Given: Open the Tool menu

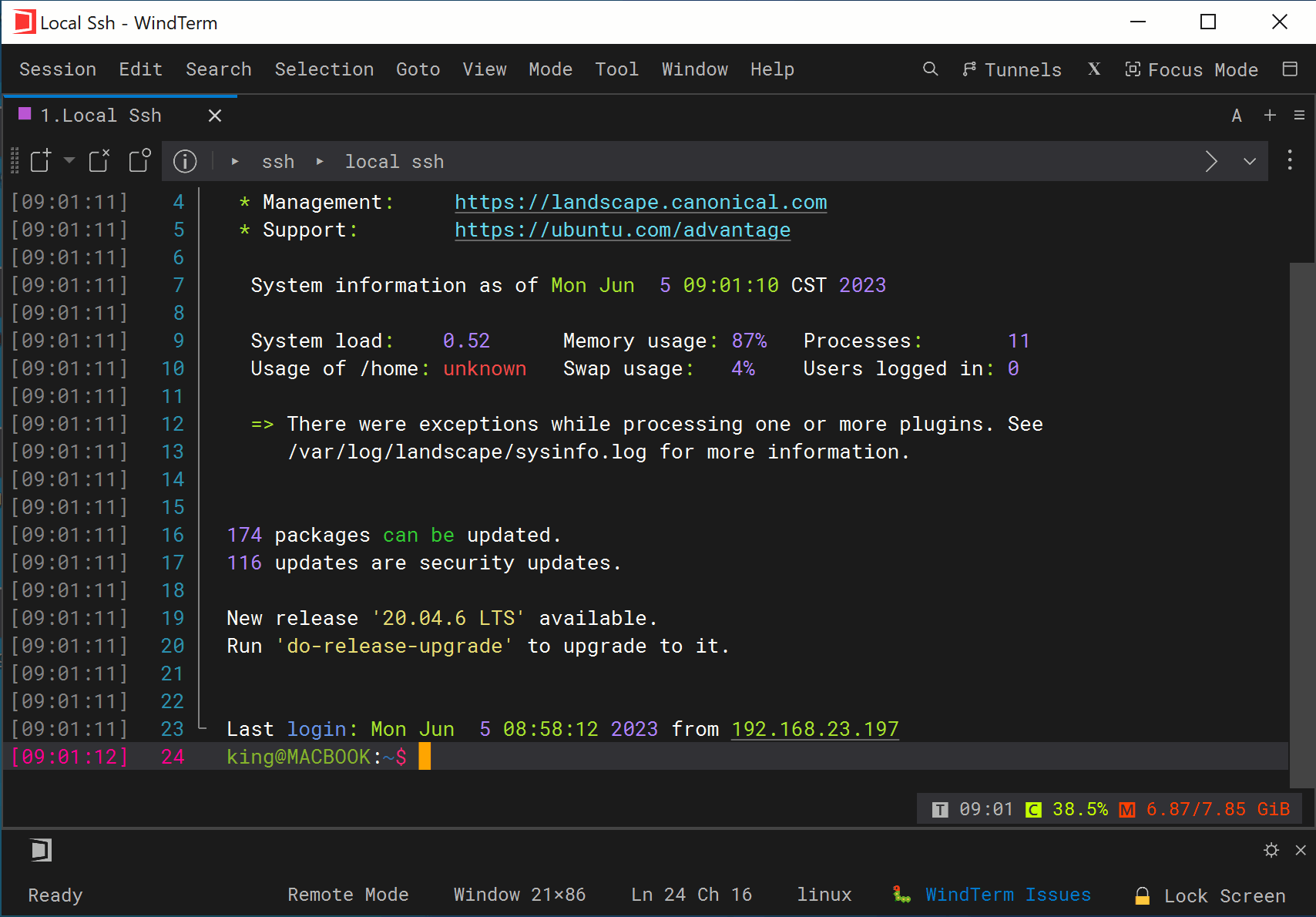Looking at the screenshot, I should click(x=617, y=69).
